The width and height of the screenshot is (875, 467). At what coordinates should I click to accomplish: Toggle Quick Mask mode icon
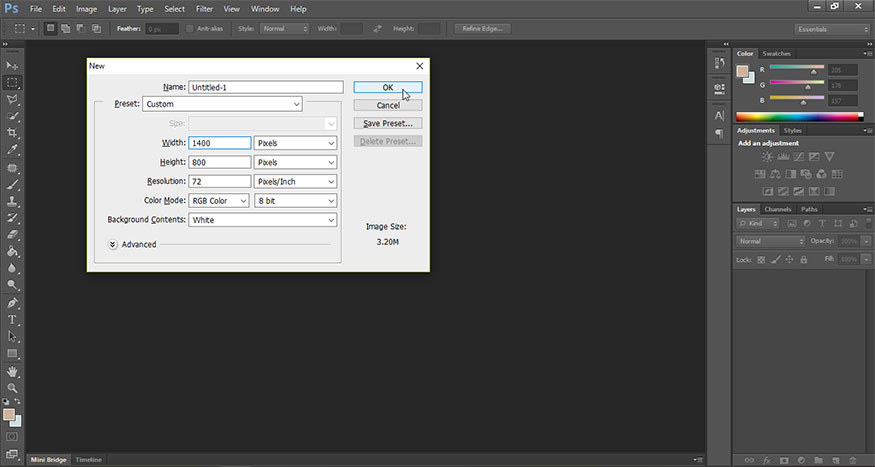click(x=12, y=437)
